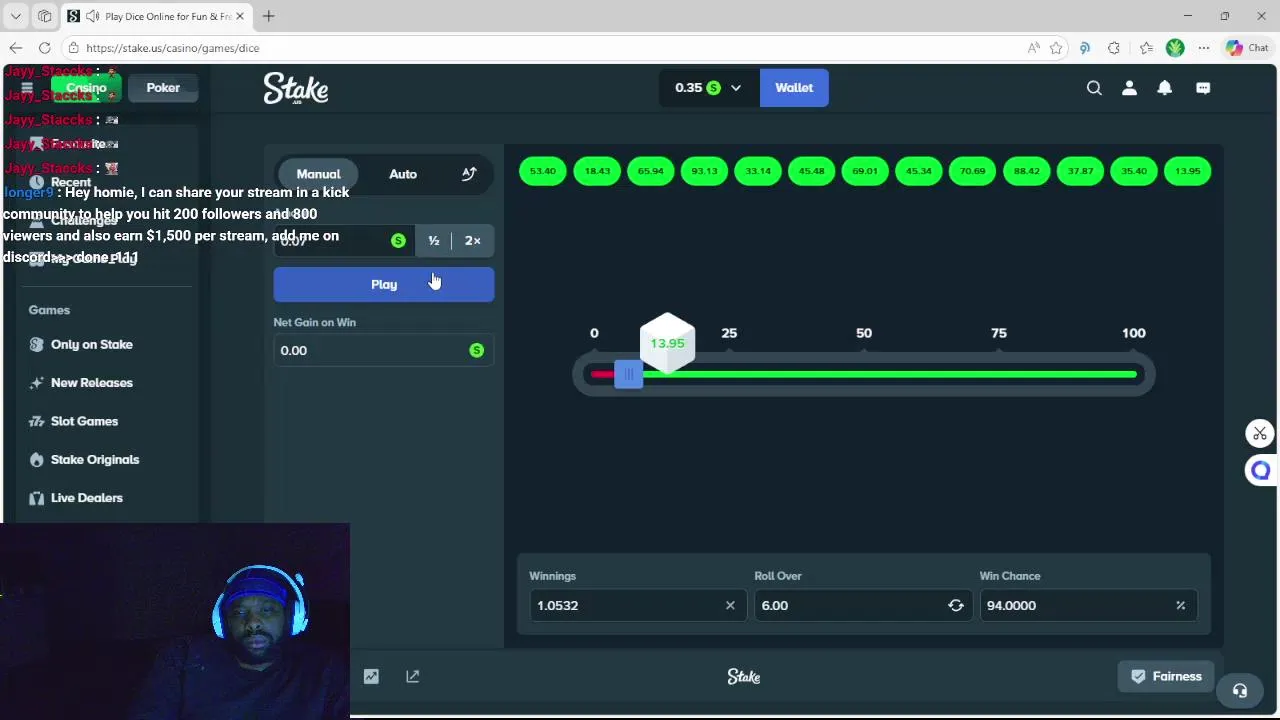This screenshot has width=1280, height=720.
Task: Open Recent in the sidebar
Action: (71, 182)
